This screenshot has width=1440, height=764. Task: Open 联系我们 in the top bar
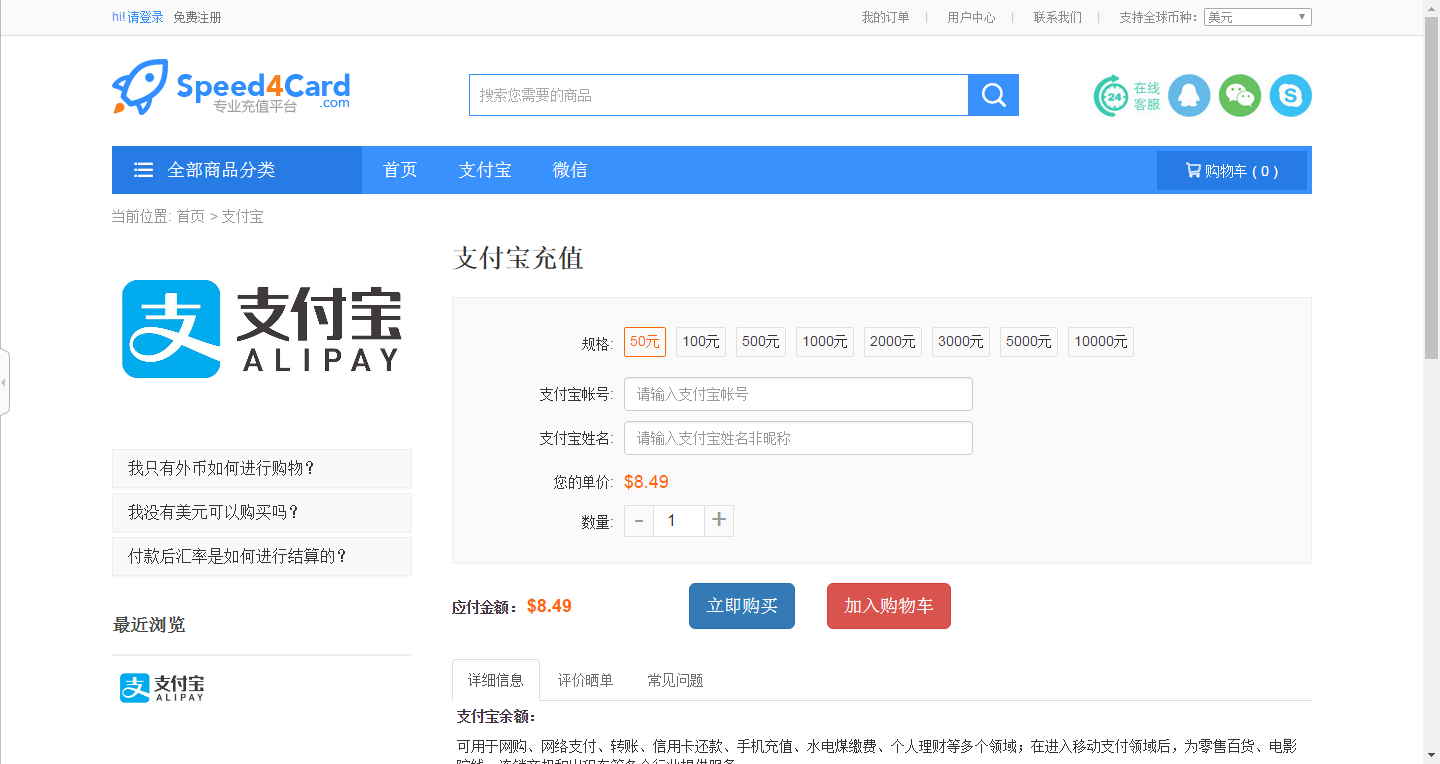pyautogui.click(x=1057, y=17)
